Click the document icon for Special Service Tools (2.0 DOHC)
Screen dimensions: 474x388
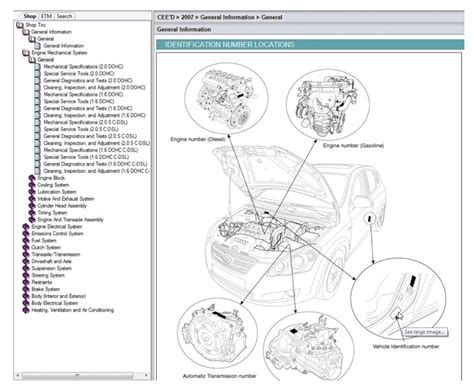pos(38,74)
